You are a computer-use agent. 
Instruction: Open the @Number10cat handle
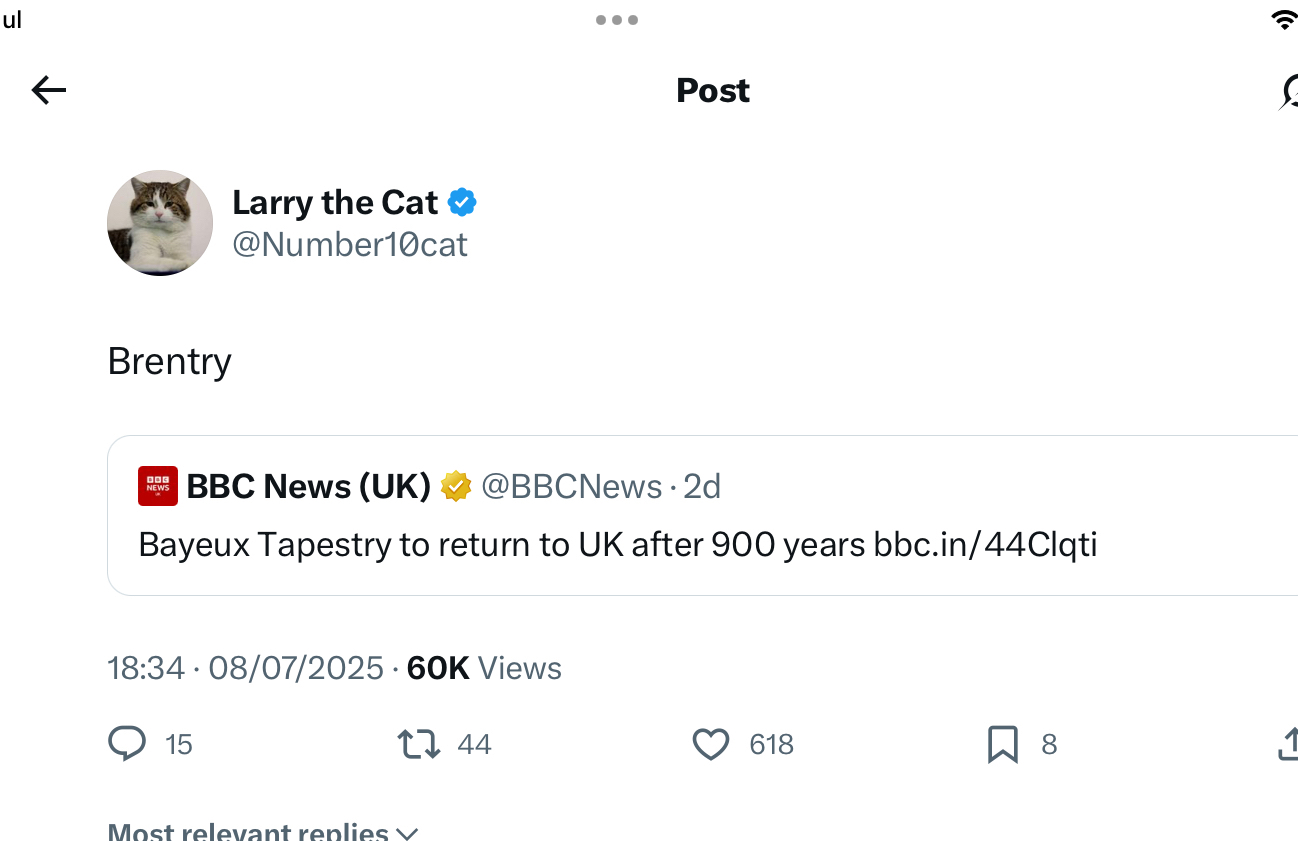click(x=350, y=245)
